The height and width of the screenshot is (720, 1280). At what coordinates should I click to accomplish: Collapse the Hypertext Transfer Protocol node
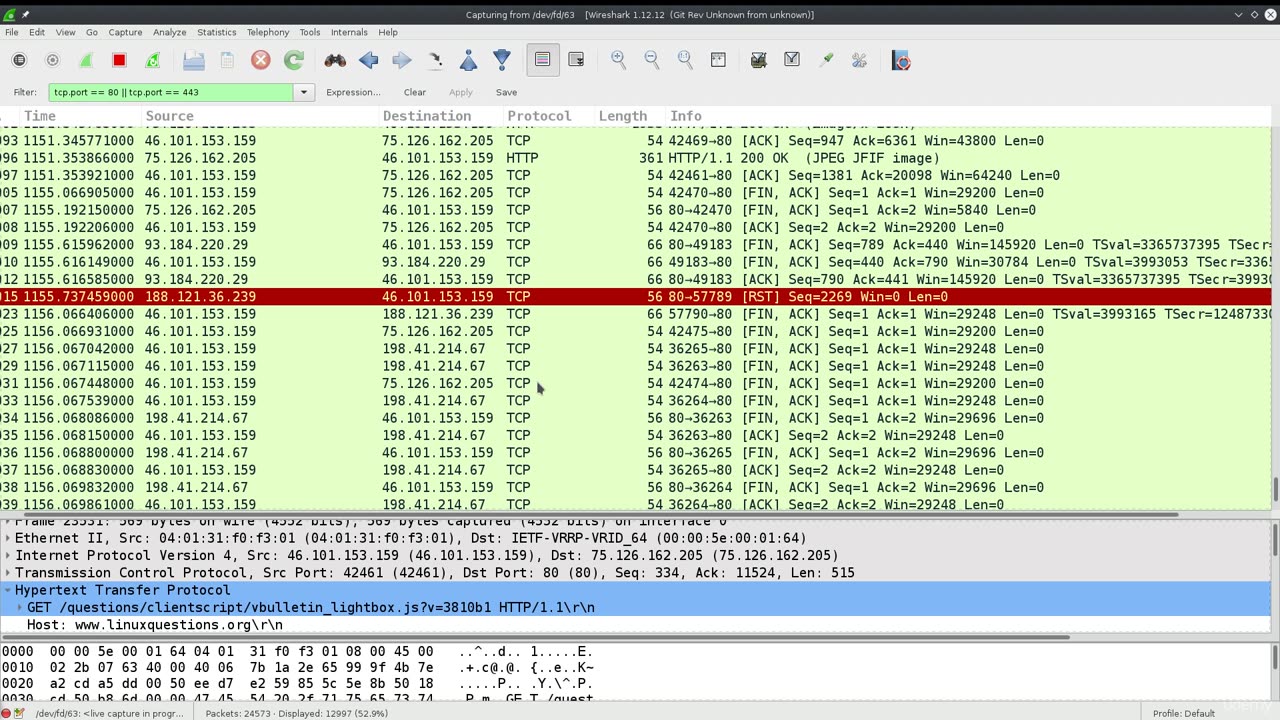(8, 590)
